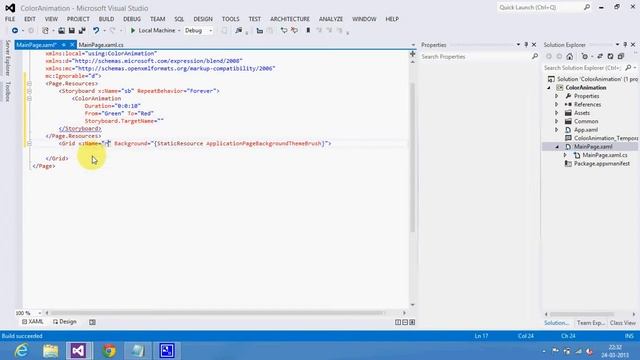Open the Toolbox side tab
Image resolution: width=640 pixels, height=360 pixels.
(x=7, y=91)
